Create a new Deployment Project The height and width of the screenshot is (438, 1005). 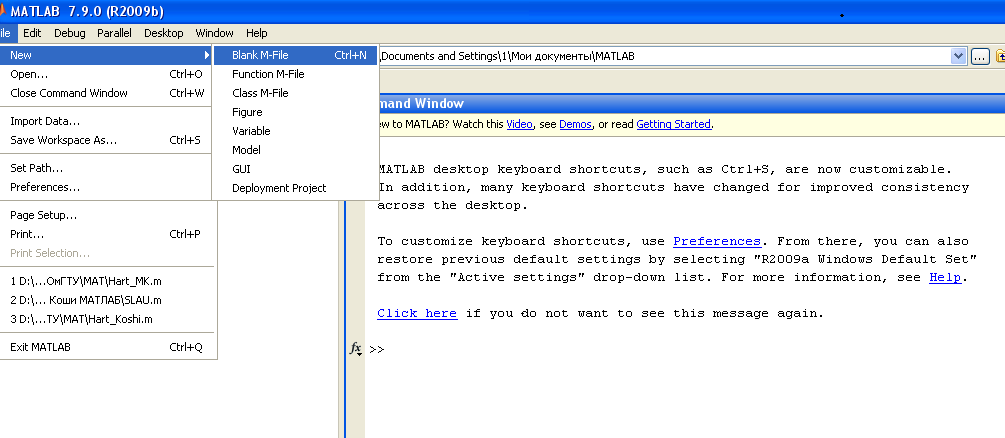click(x=295, y=188)
